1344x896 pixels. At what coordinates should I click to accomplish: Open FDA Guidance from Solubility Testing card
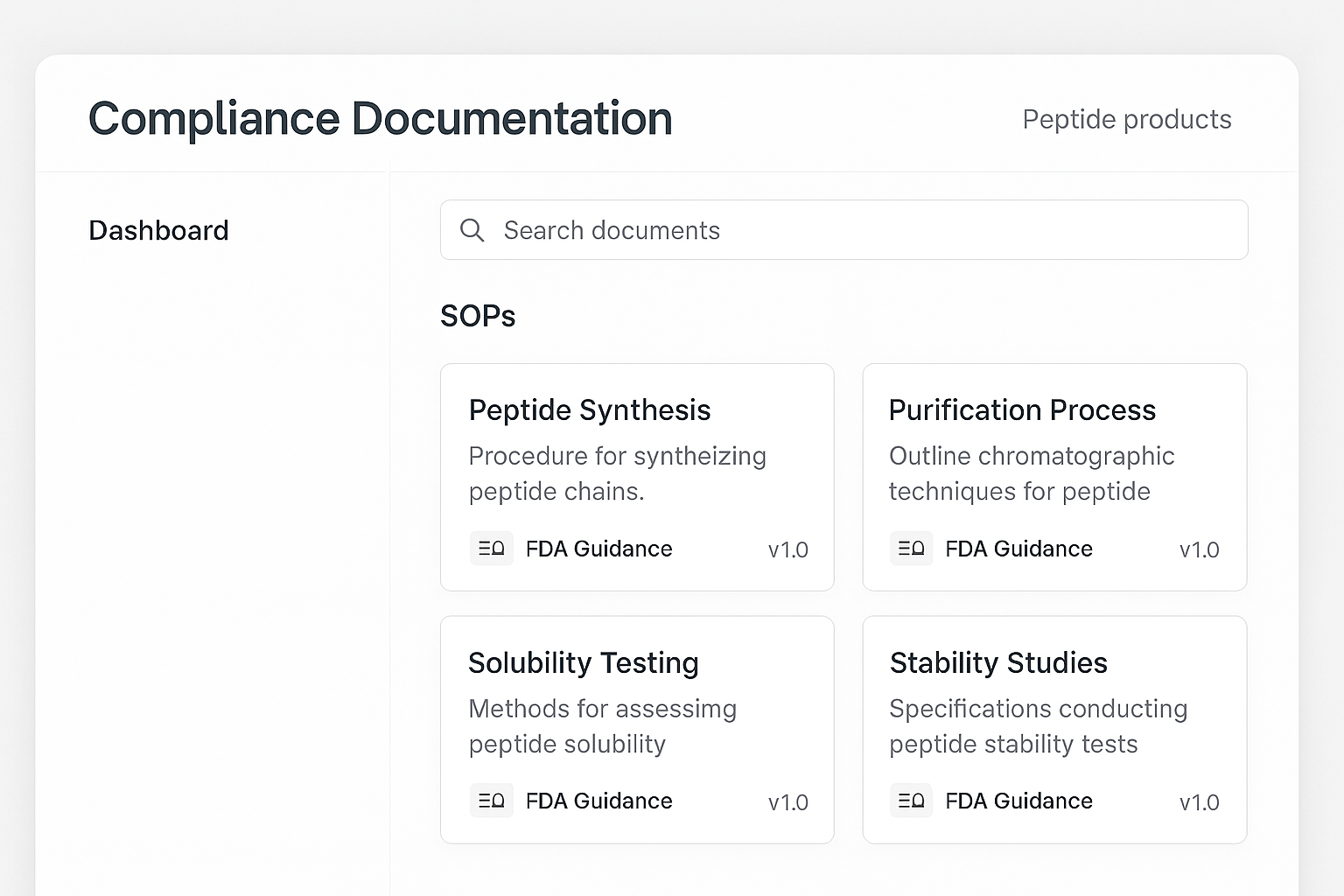(598, 801)
